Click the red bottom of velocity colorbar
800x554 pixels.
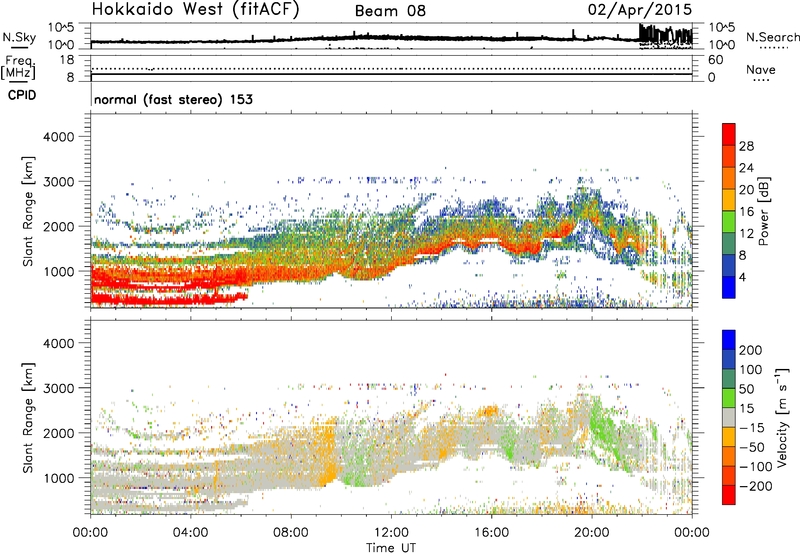(x=729, y=495)
